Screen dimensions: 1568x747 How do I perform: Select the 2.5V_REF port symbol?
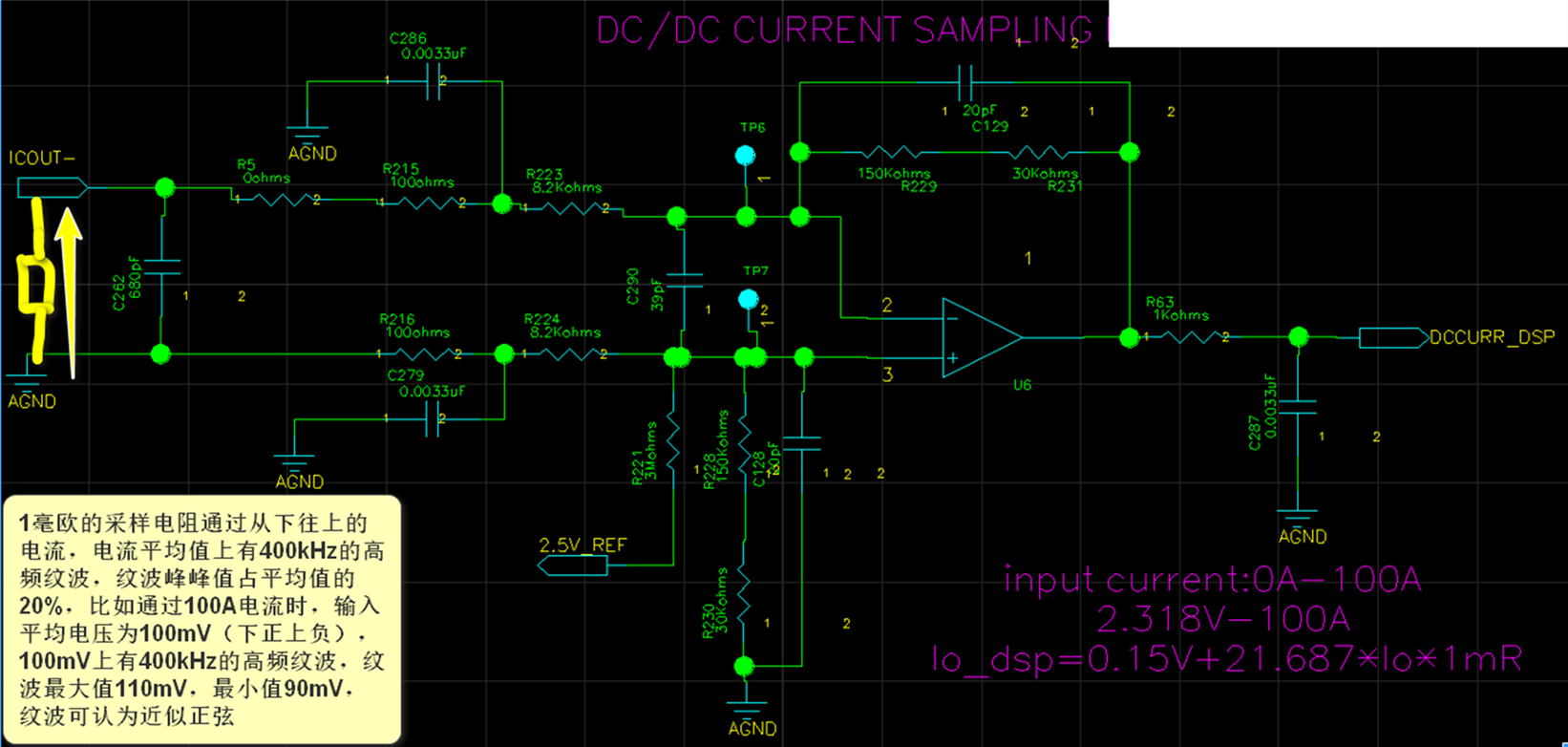573,565
